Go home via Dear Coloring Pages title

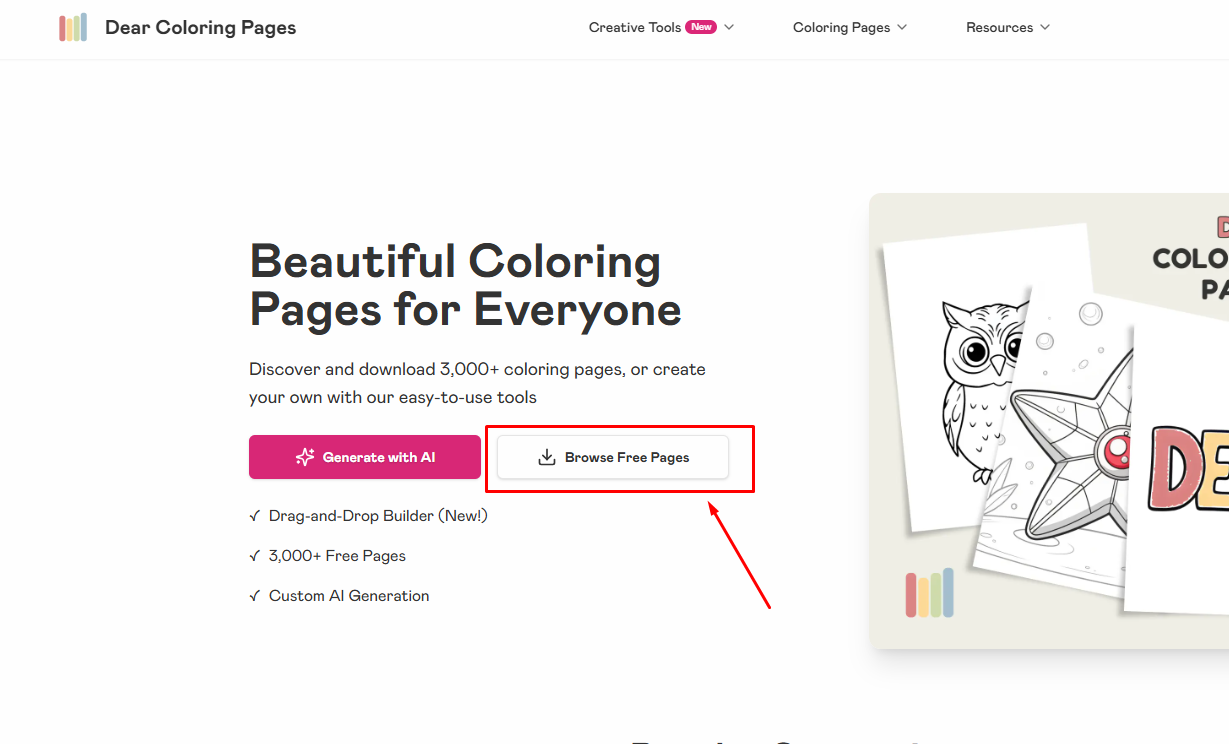point(200,27)
